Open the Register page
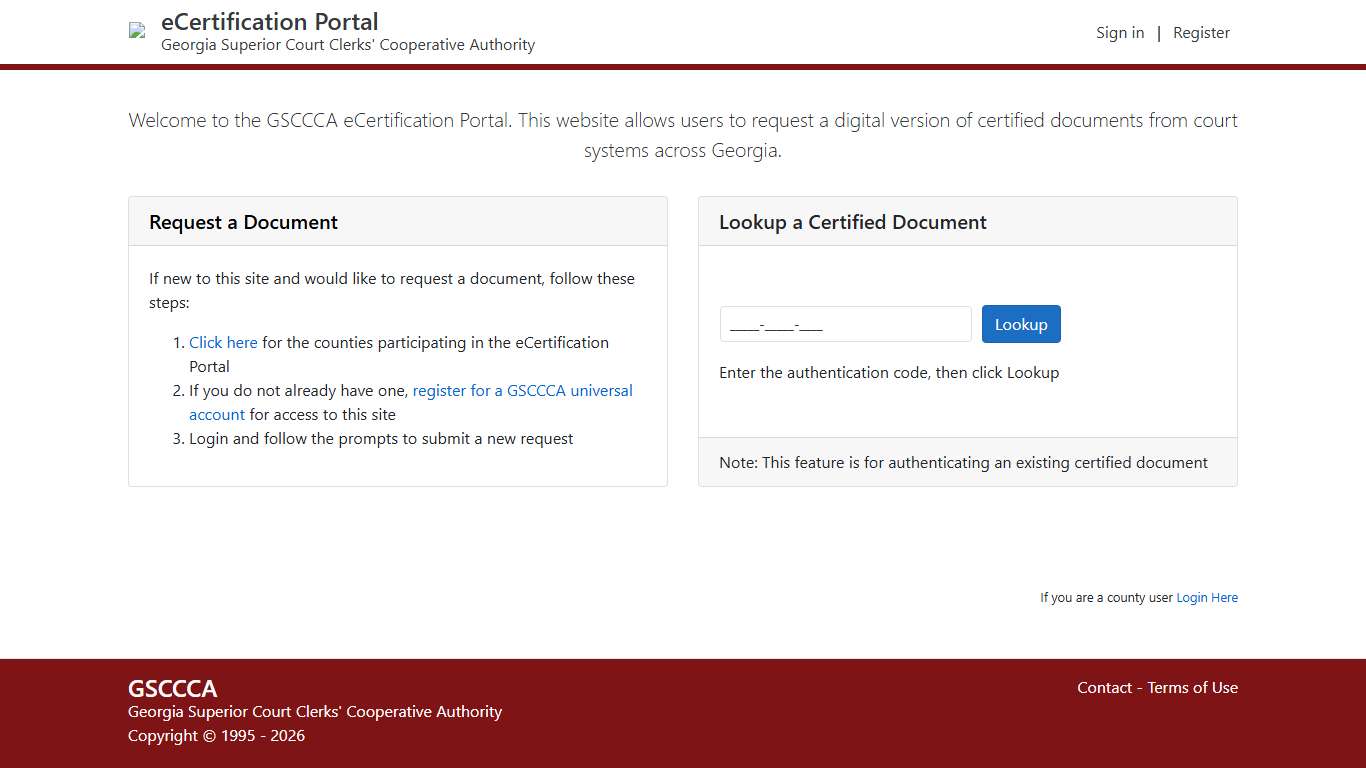1366x768 pixels. click(x=1201, y=32)
